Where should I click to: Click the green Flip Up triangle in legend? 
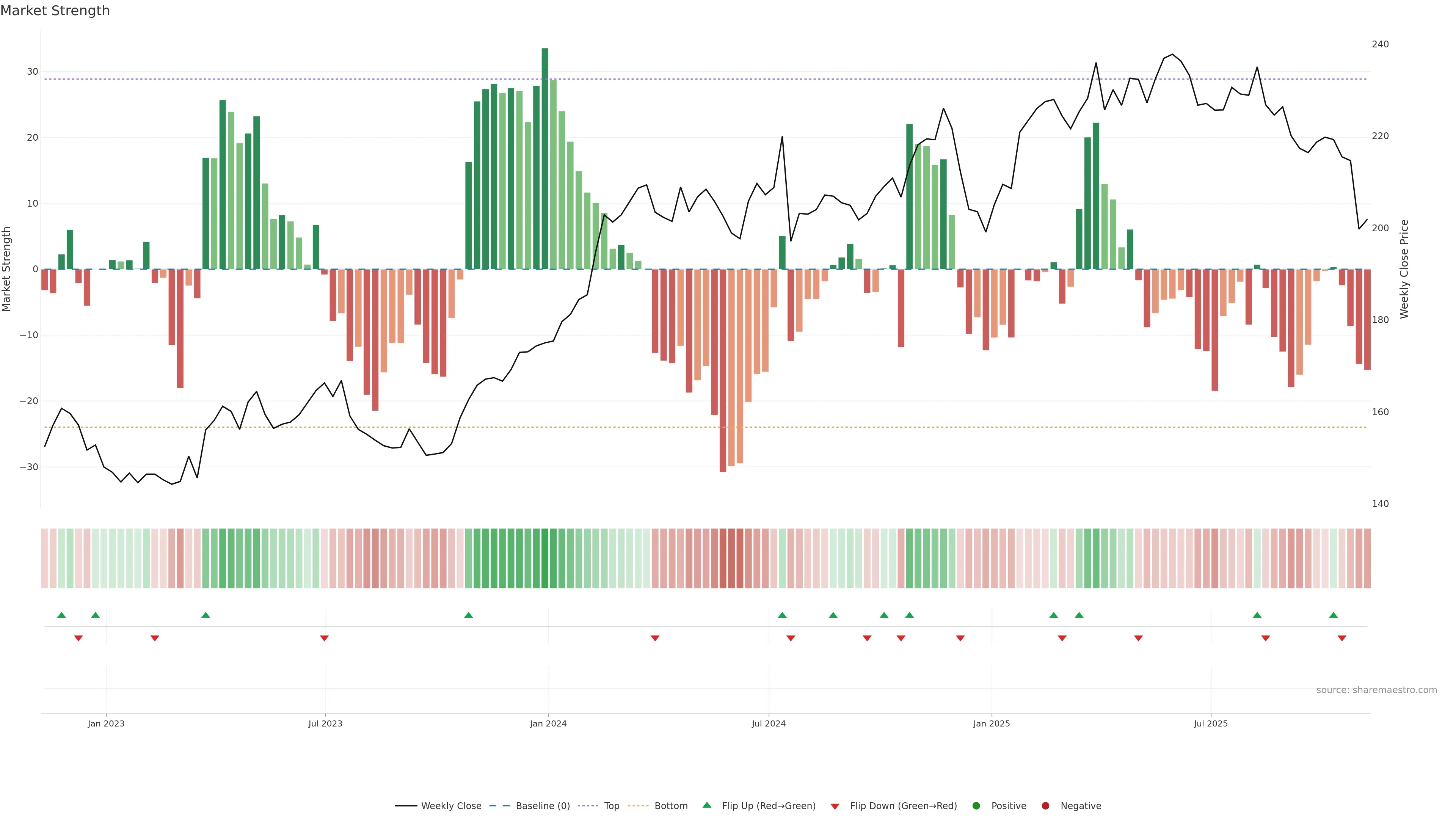706,805
